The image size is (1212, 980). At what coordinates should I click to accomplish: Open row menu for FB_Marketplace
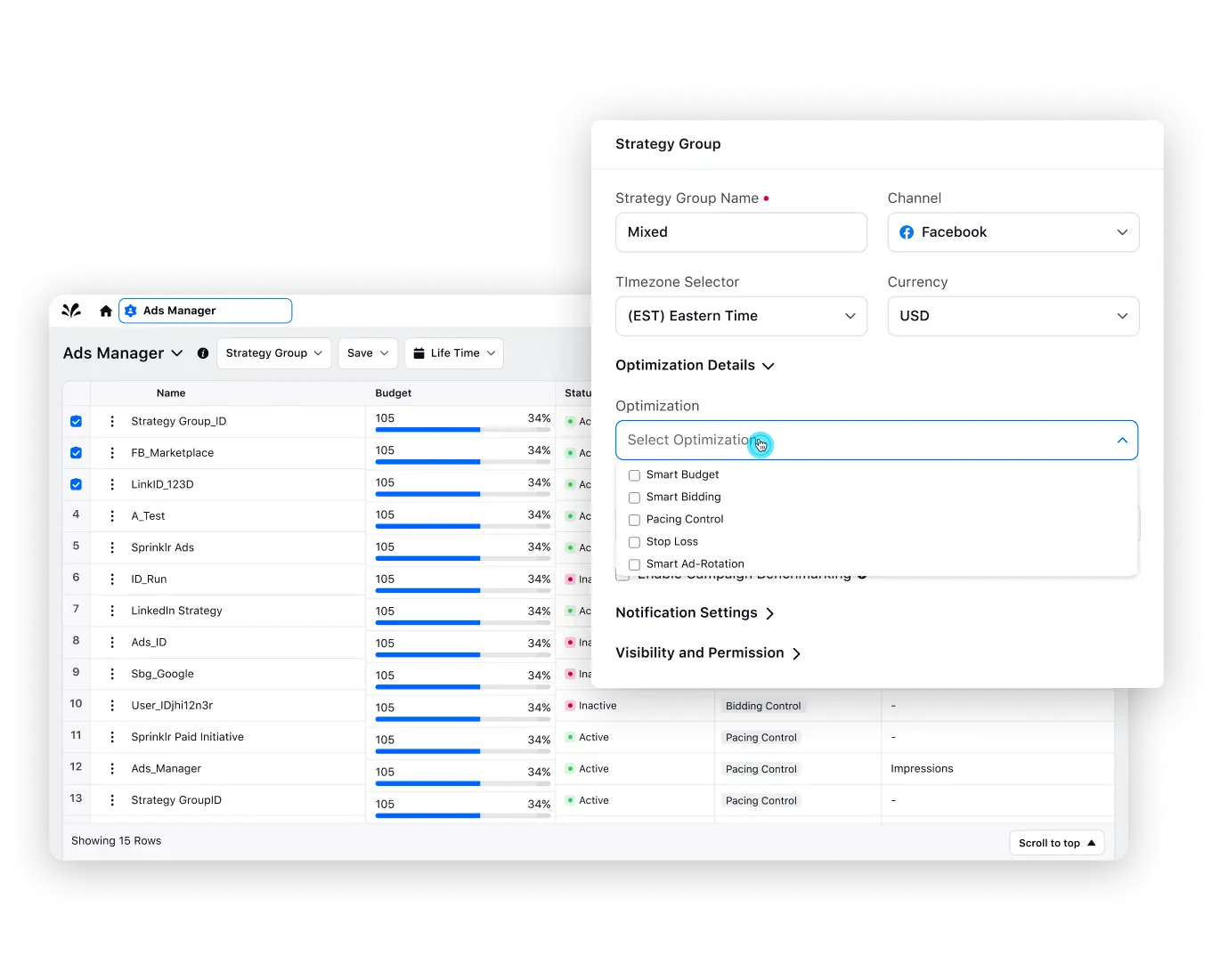click(x=112, y=453)
